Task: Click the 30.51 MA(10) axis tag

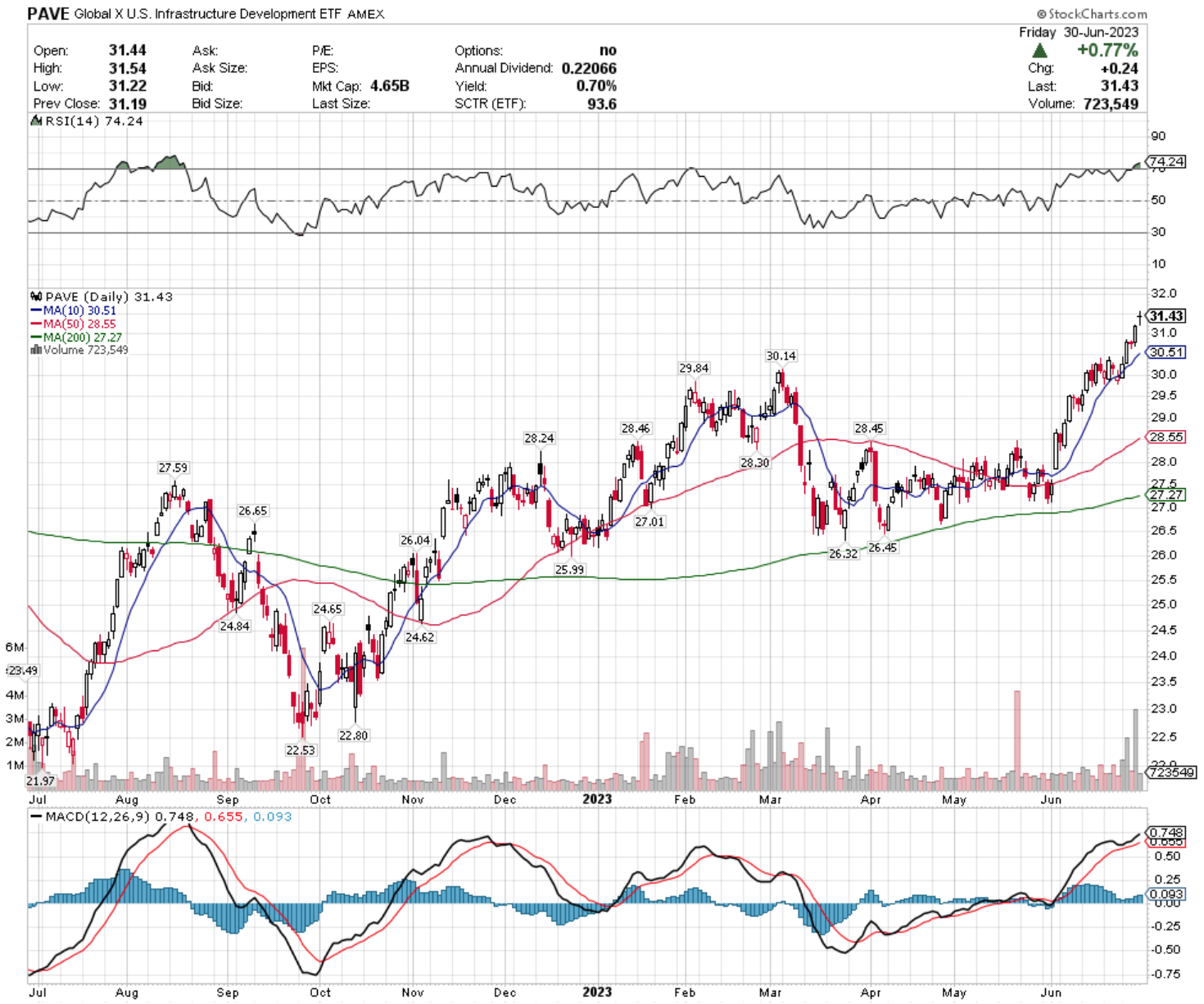Action: pos(1166,352)
